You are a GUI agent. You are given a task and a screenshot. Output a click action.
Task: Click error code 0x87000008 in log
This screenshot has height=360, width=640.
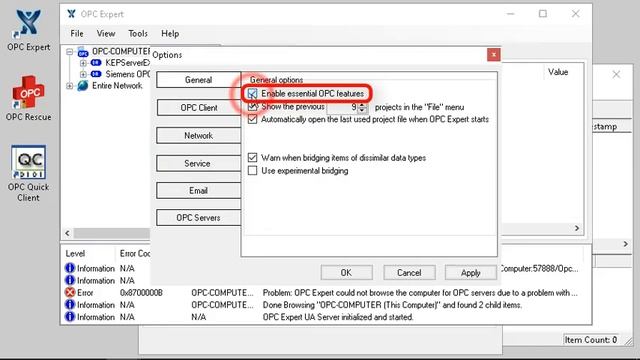[x=141, y=293]
